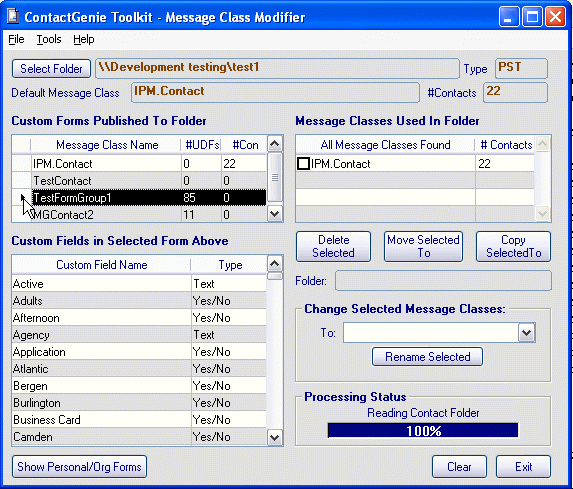Open the Tools menu
The height and width of the screenshot is (489, 573).
click(49, 39)
